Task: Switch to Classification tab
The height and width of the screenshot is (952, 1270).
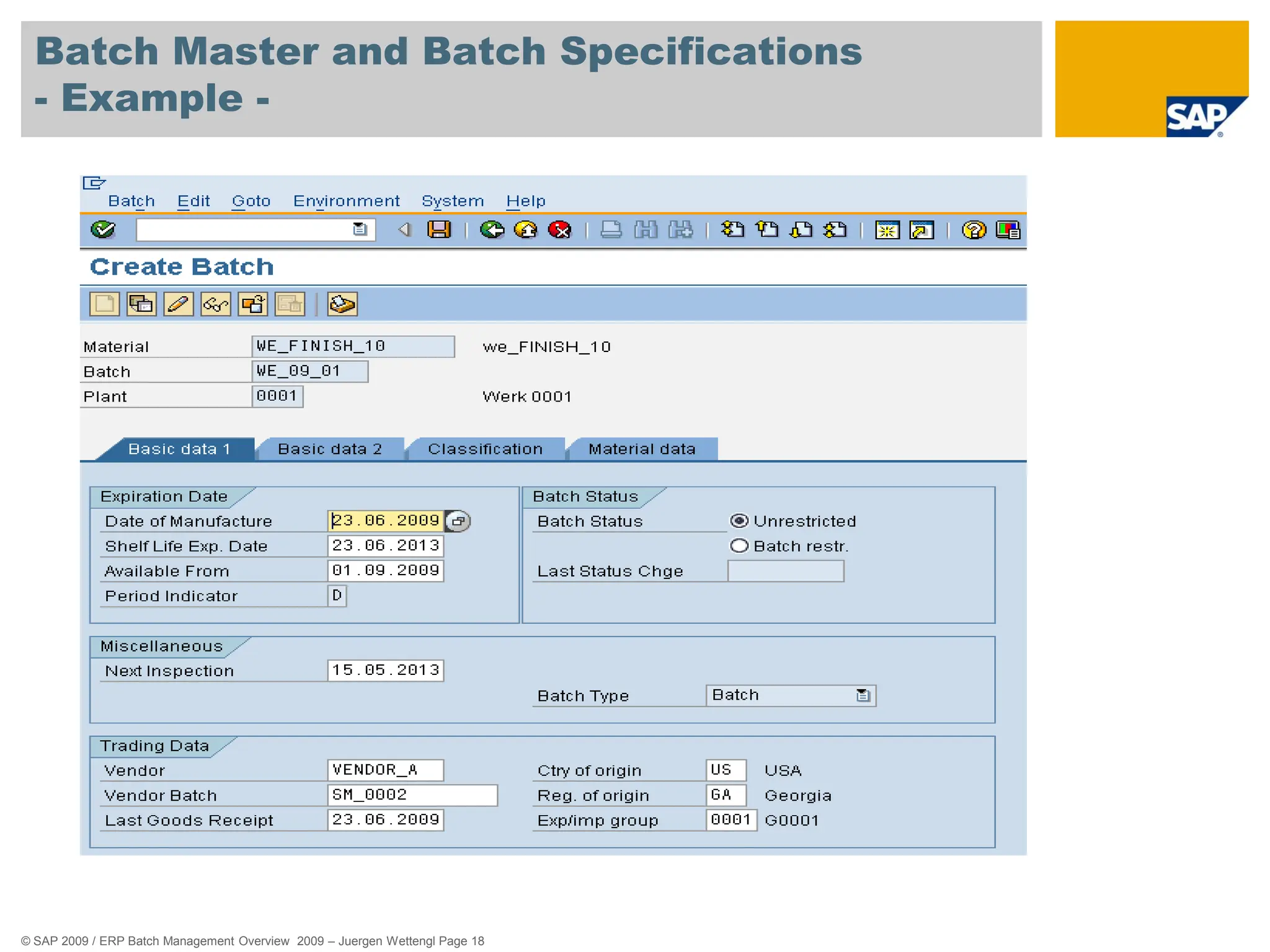Action: click(486, 449)
